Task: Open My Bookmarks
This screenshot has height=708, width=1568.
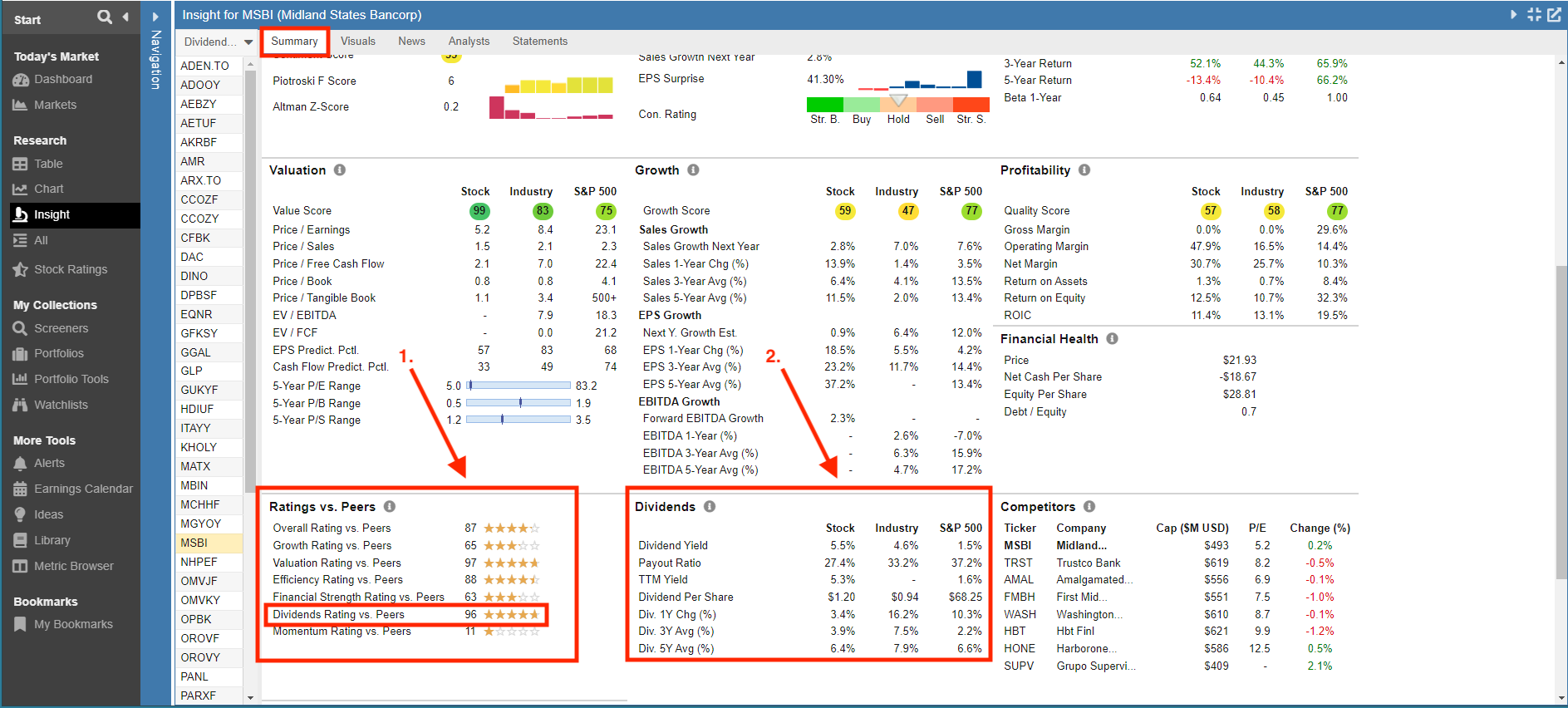Action: [73, 624]
